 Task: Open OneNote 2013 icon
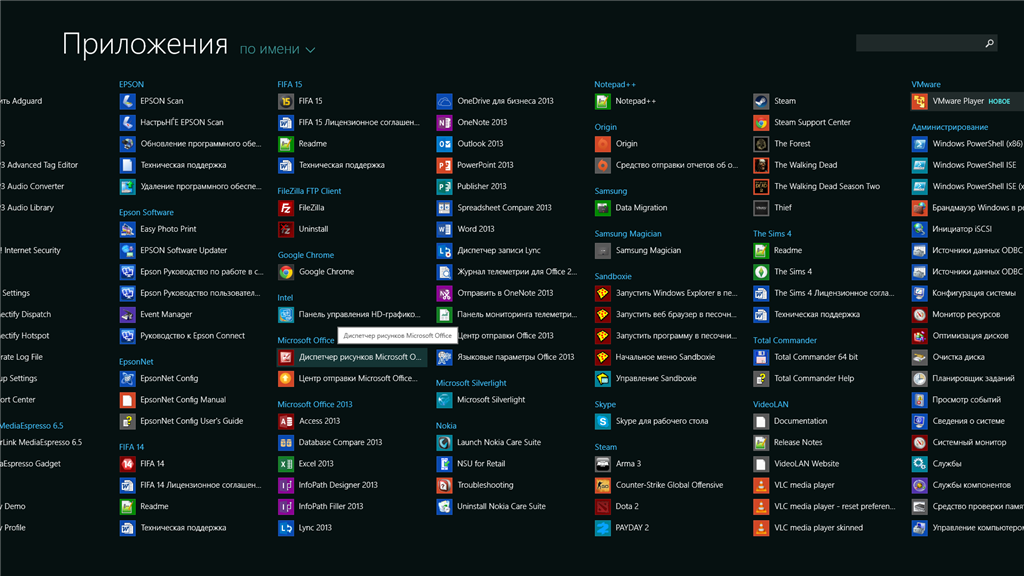coord(444,122)
